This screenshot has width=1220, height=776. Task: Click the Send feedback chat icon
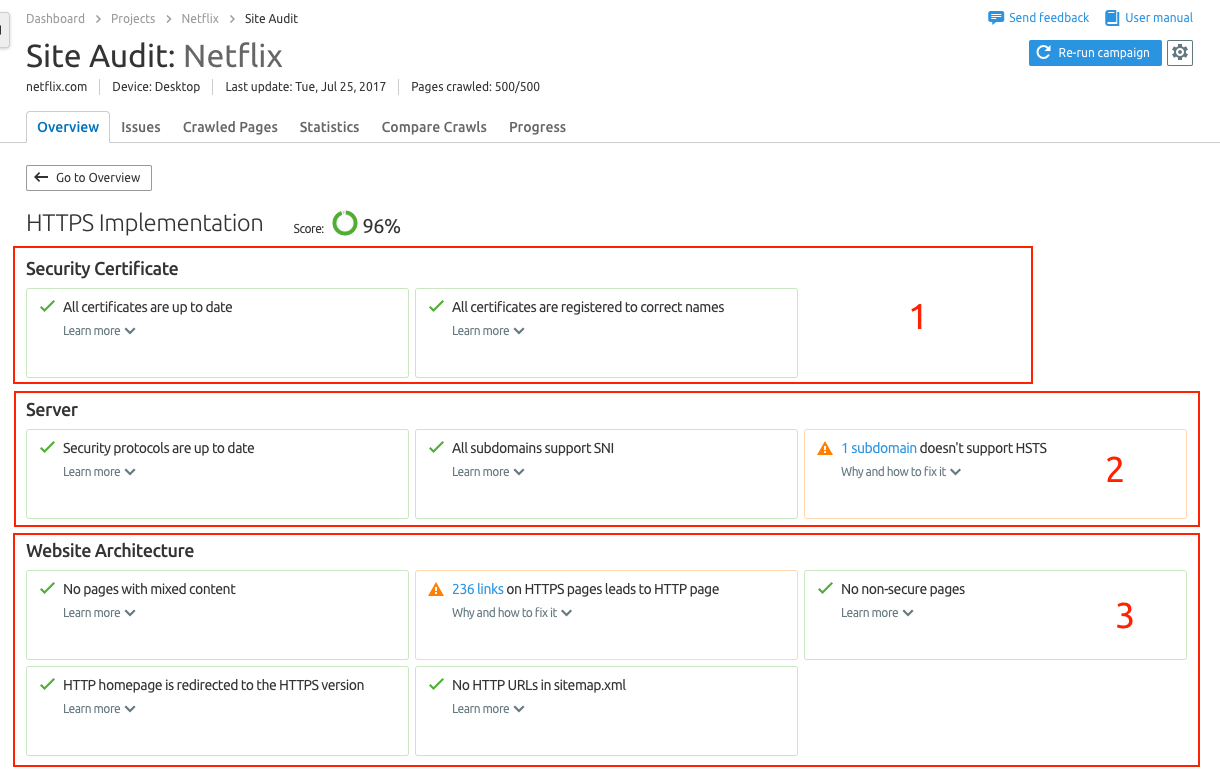(996, 18)
